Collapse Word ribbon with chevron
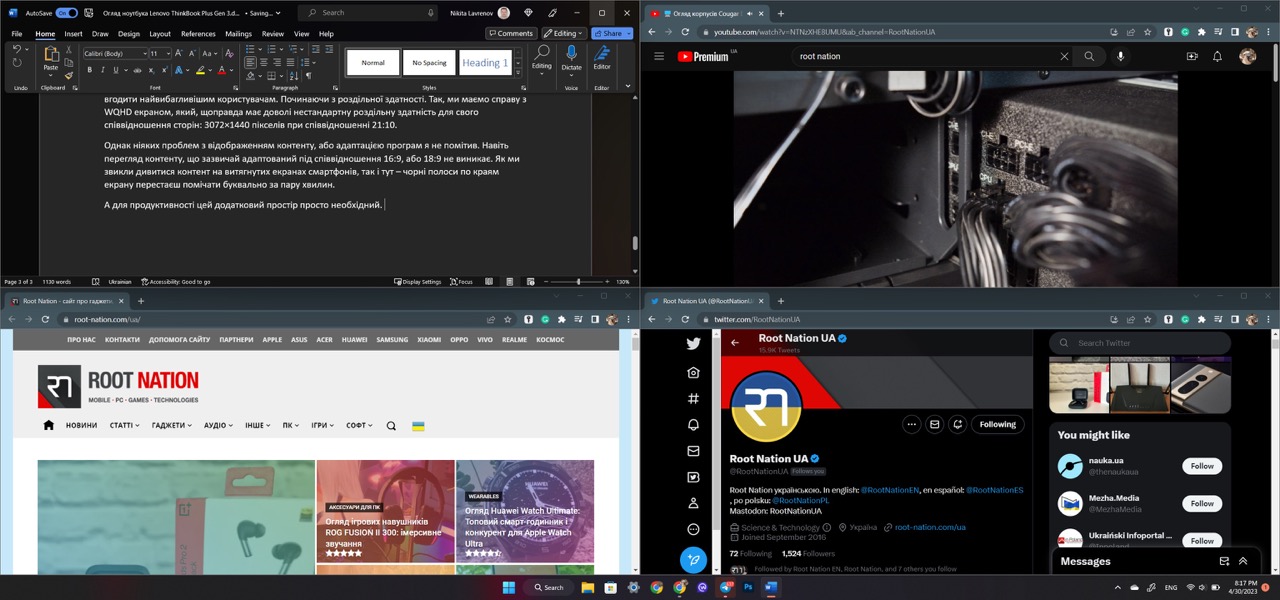This screenshot has height=600, width=1280. (x=628, y=86)
